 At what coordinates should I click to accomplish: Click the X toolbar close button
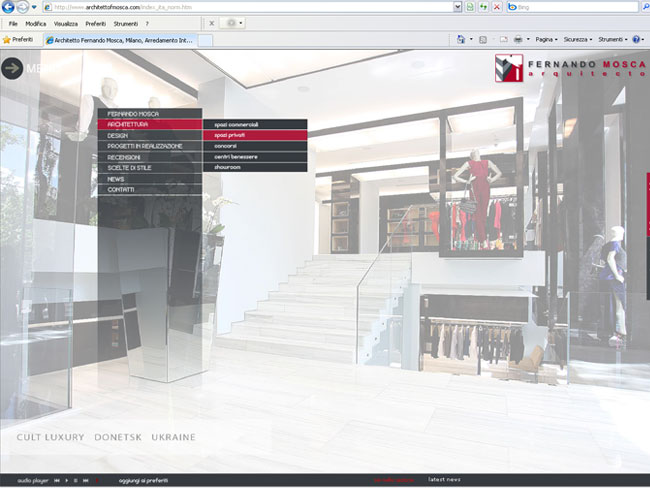point(211,23)
